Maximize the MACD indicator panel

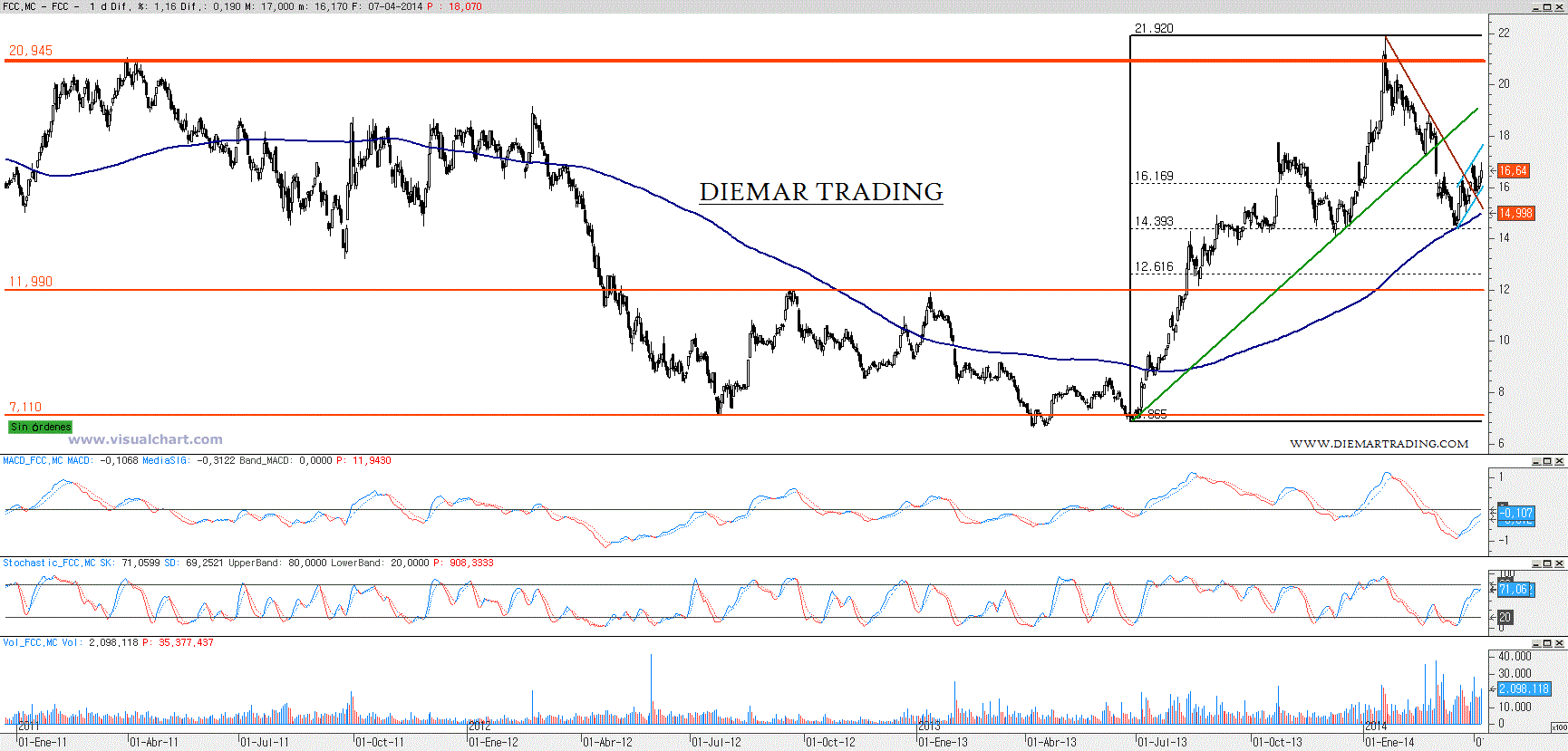pyautogui.click(x=1548, y=461)
